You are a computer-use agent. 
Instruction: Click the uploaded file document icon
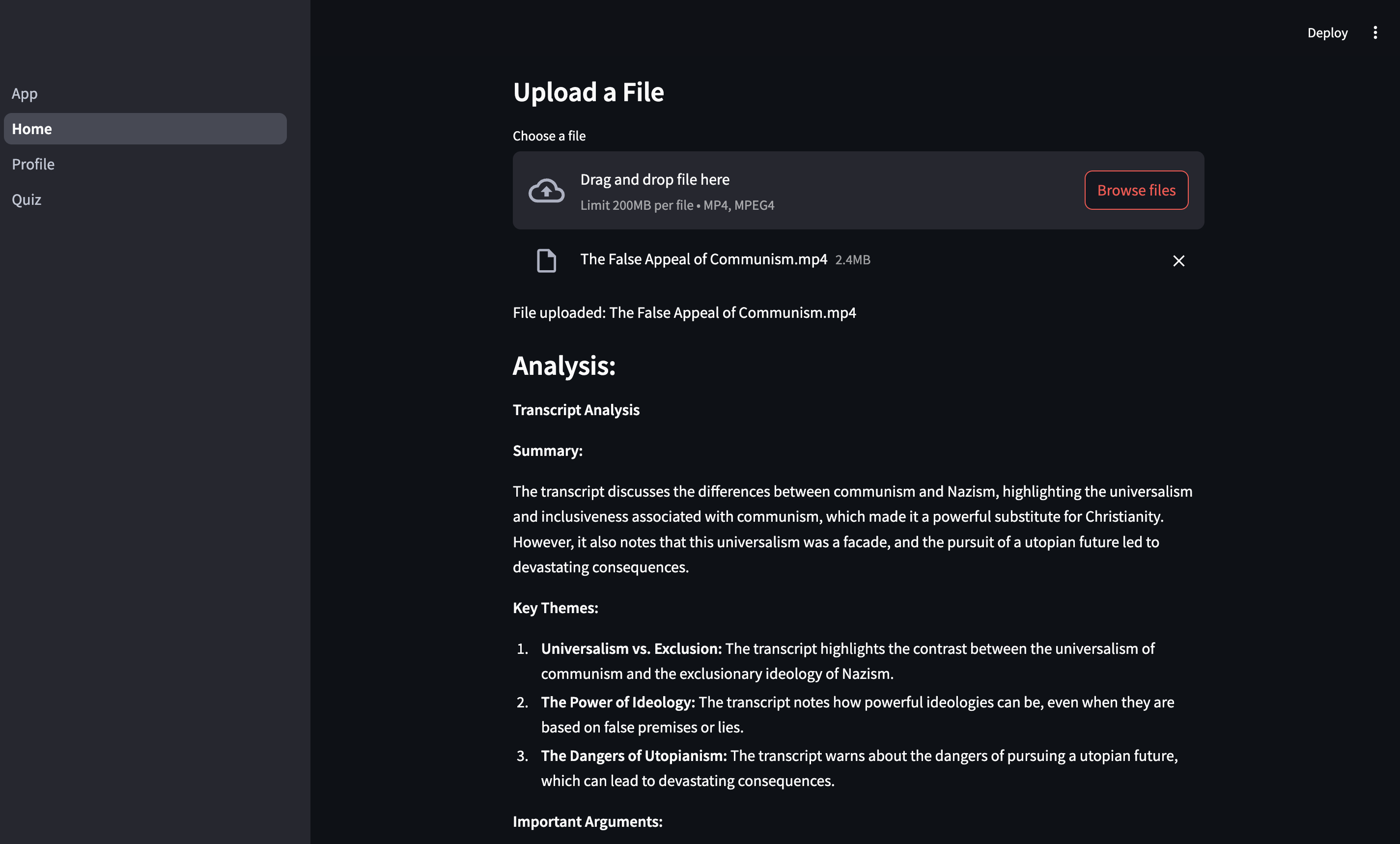pyautogui.click(x=546, y=261)
